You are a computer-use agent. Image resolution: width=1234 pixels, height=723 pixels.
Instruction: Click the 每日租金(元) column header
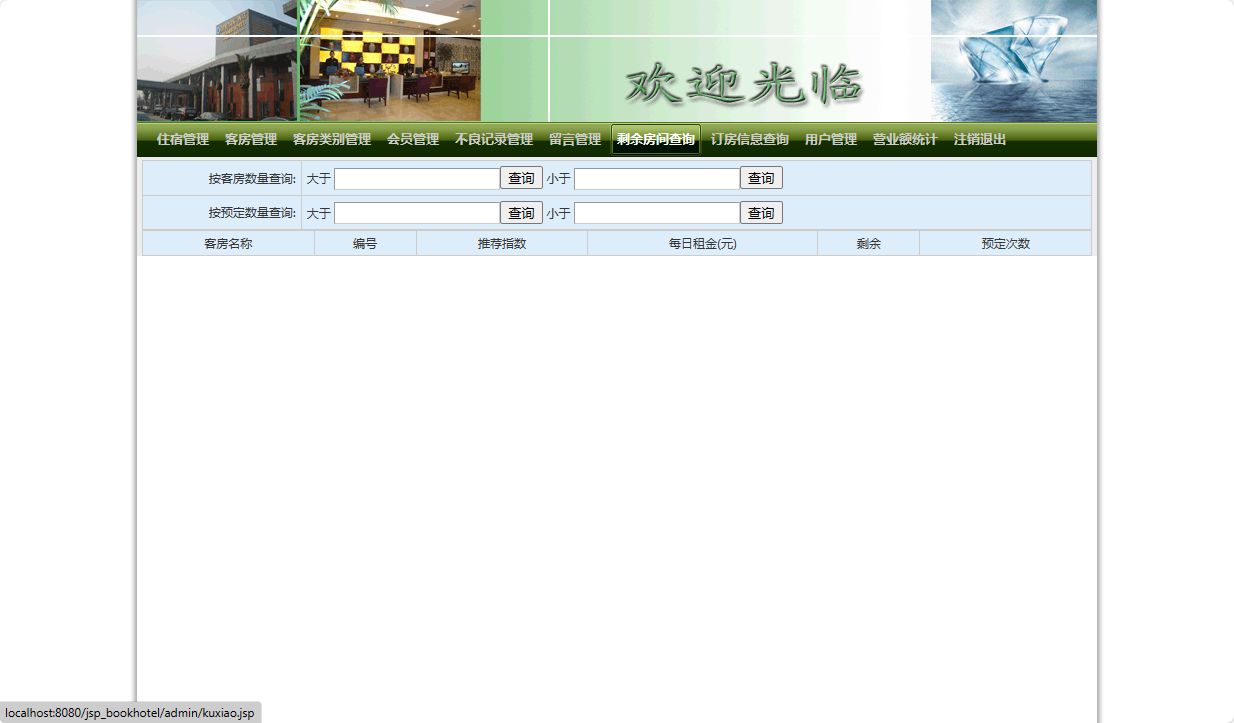(x=702, y=243)
